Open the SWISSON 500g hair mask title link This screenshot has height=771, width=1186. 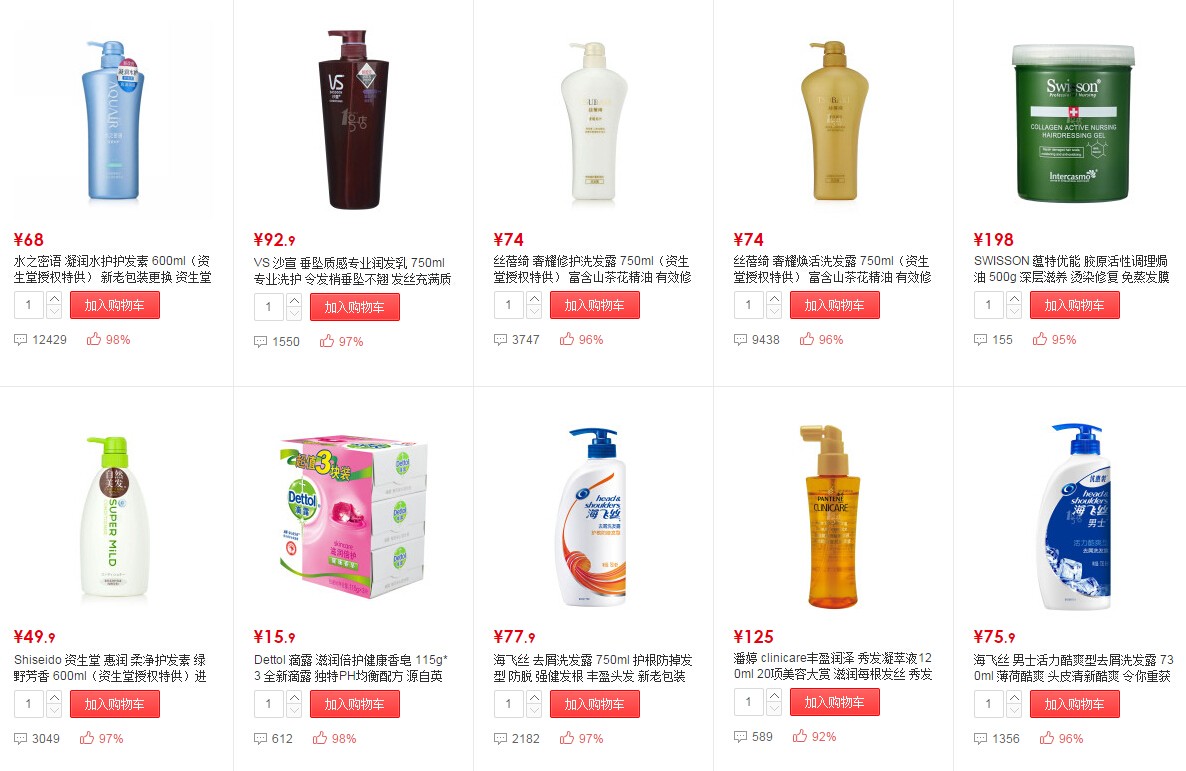click(x=1071, y=269)
